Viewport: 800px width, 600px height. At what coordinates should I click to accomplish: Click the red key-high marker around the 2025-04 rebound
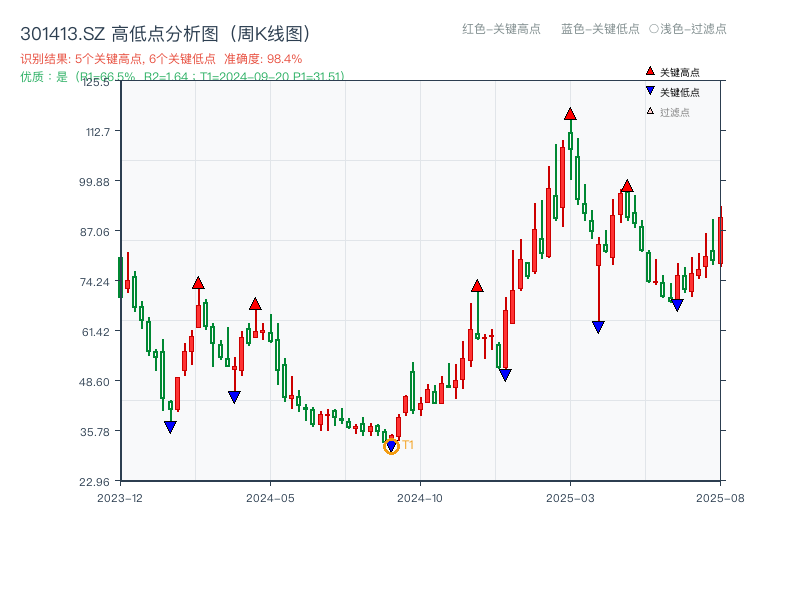628,185
